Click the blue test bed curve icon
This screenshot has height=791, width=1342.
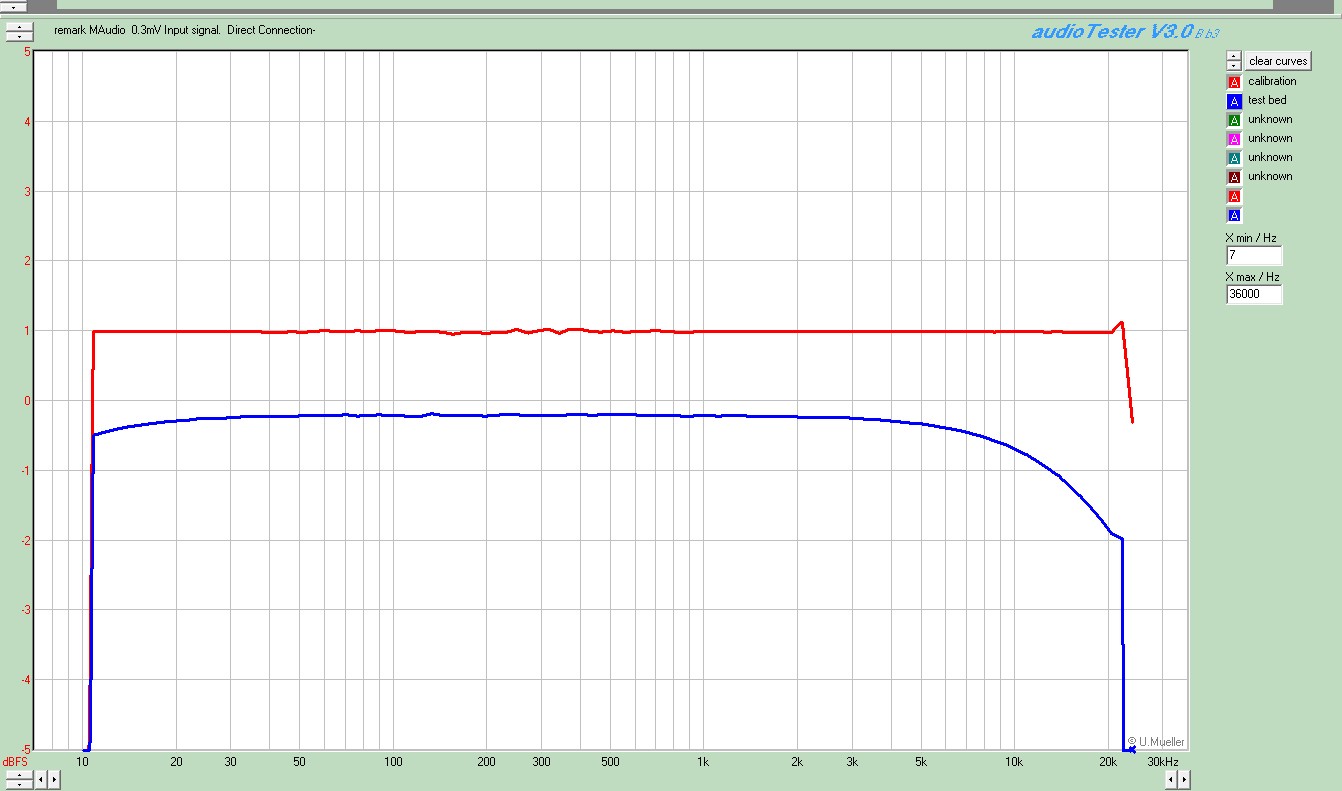pyautogui.click(x=1234, y=101)
